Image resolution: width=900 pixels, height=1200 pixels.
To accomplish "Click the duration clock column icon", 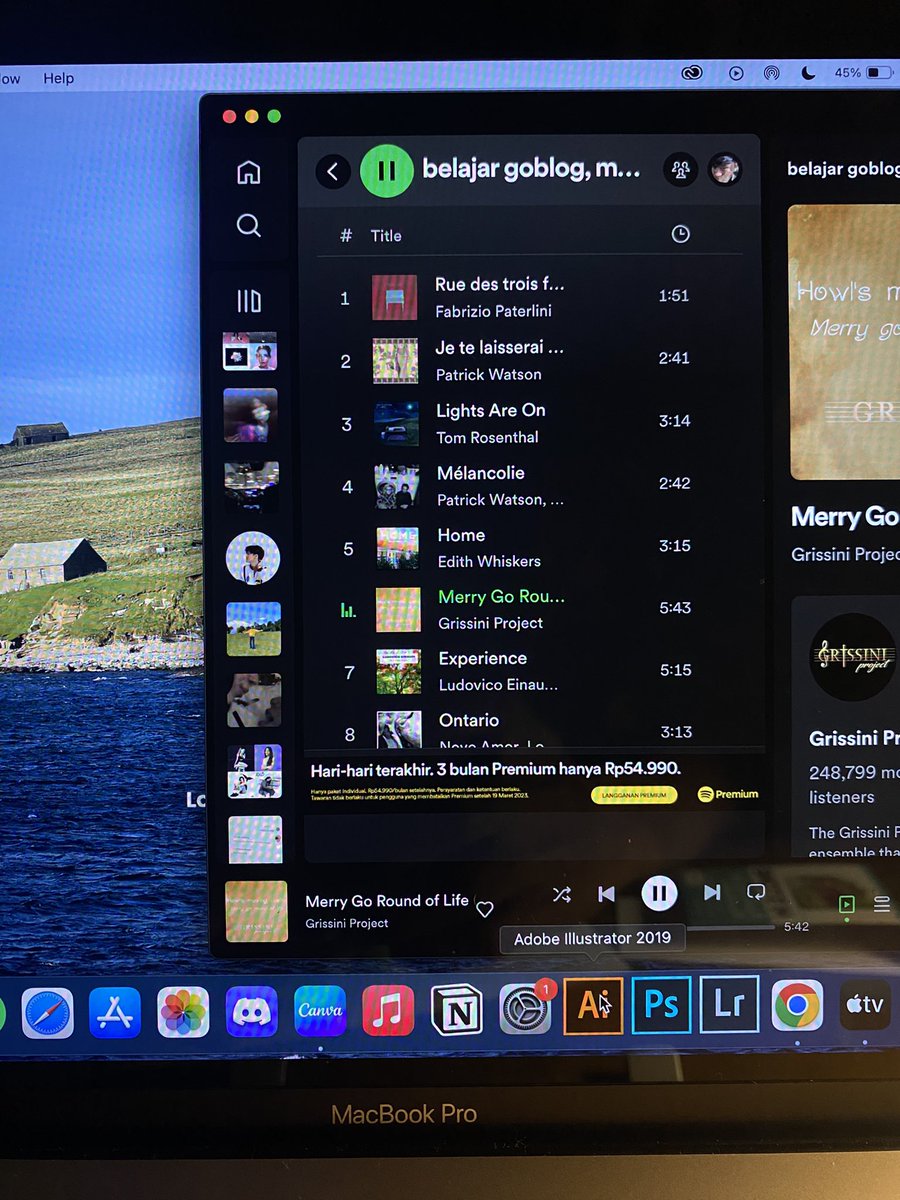I will coord(680,234).
